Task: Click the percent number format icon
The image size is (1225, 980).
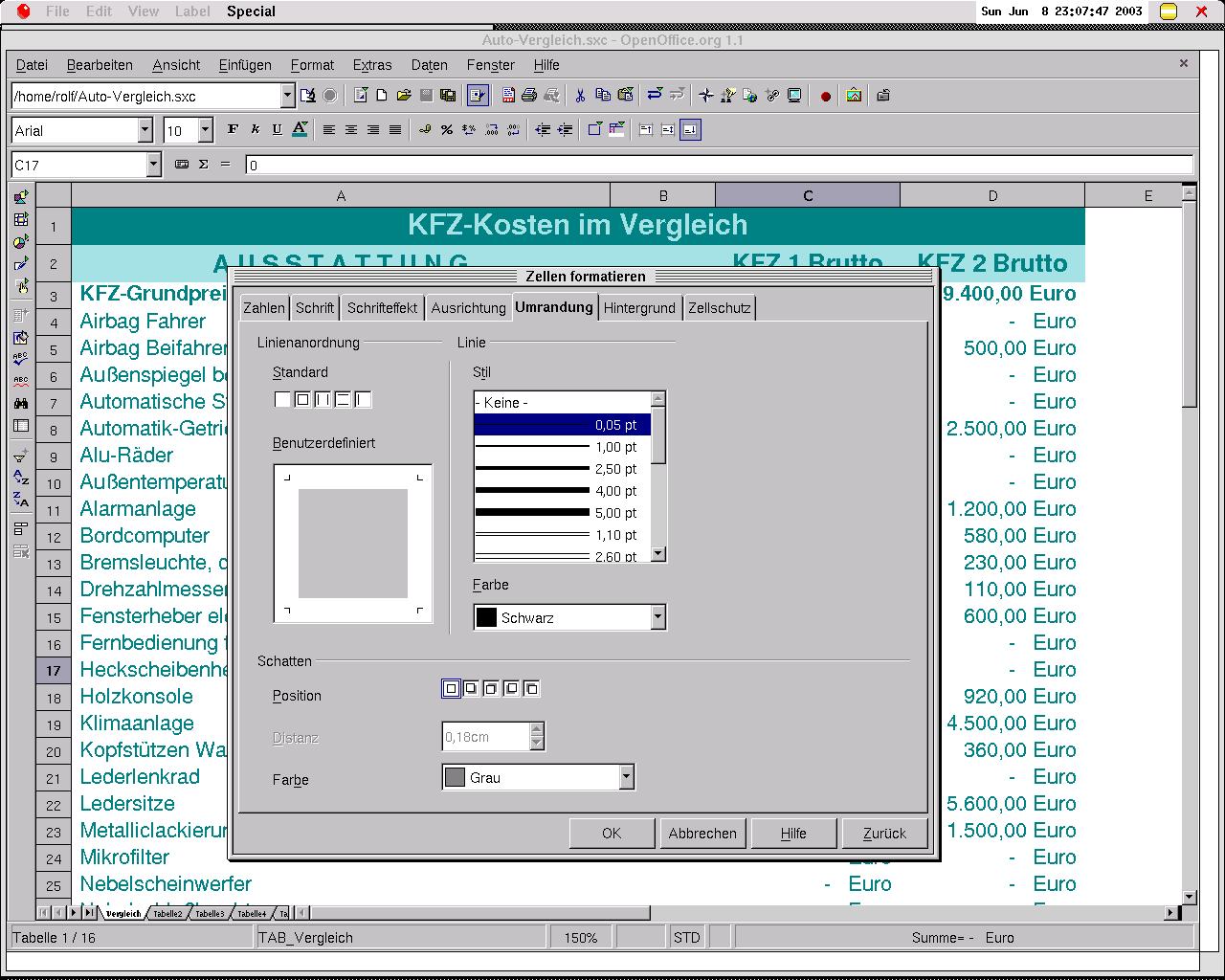Action: 446,129
